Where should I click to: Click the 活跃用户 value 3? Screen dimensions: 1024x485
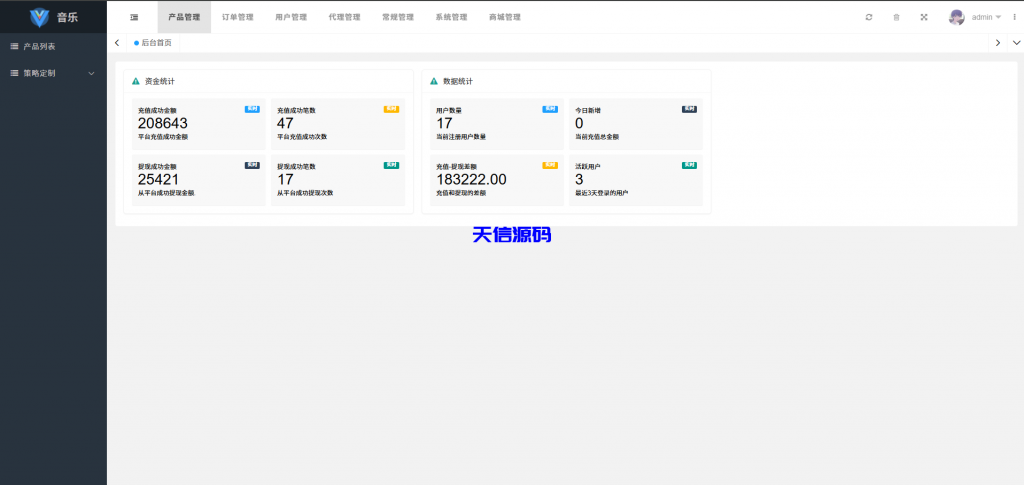[579, 180]
